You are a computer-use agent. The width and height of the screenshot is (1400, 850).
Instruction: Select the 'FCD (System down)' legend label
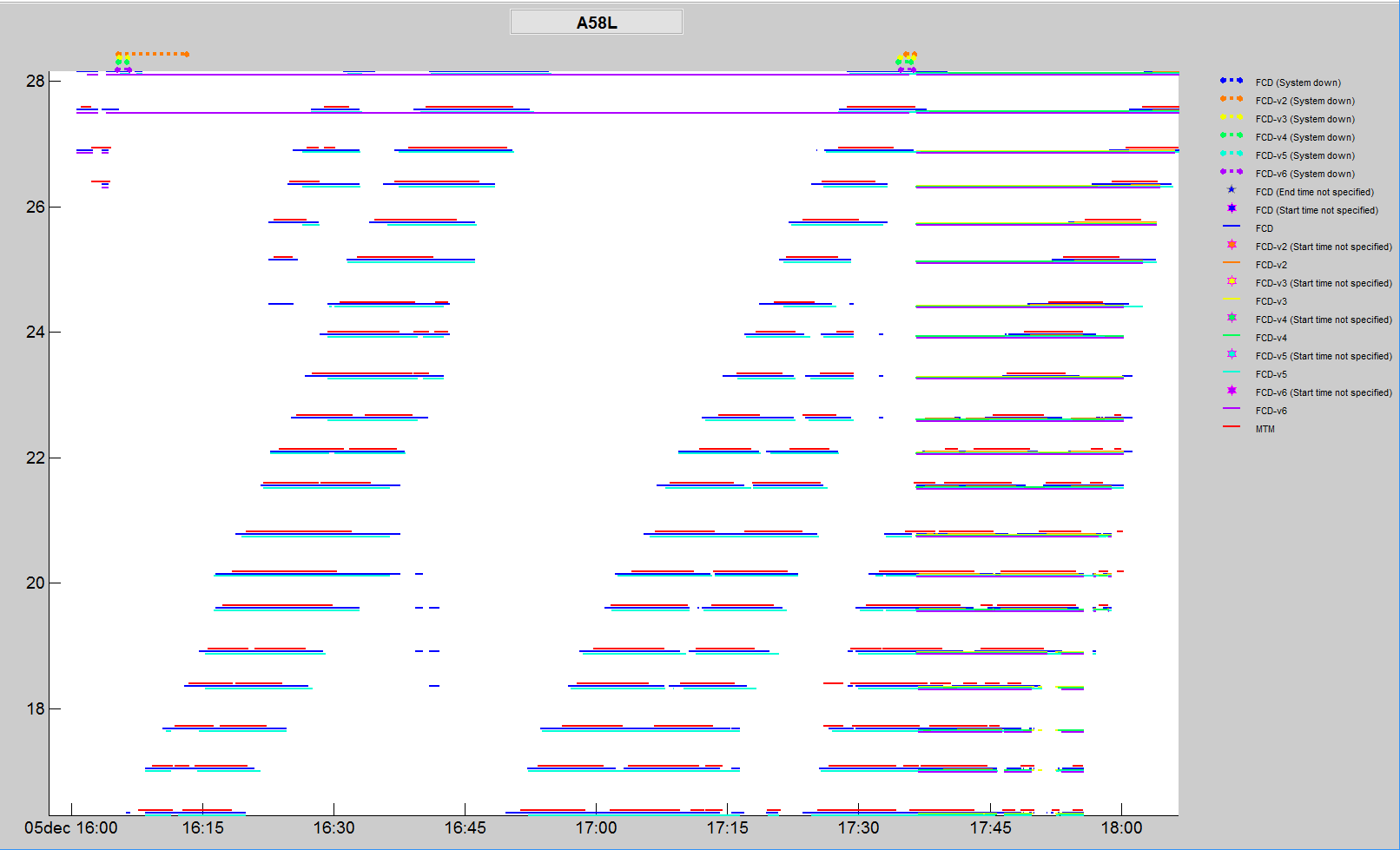point(1298,82)
